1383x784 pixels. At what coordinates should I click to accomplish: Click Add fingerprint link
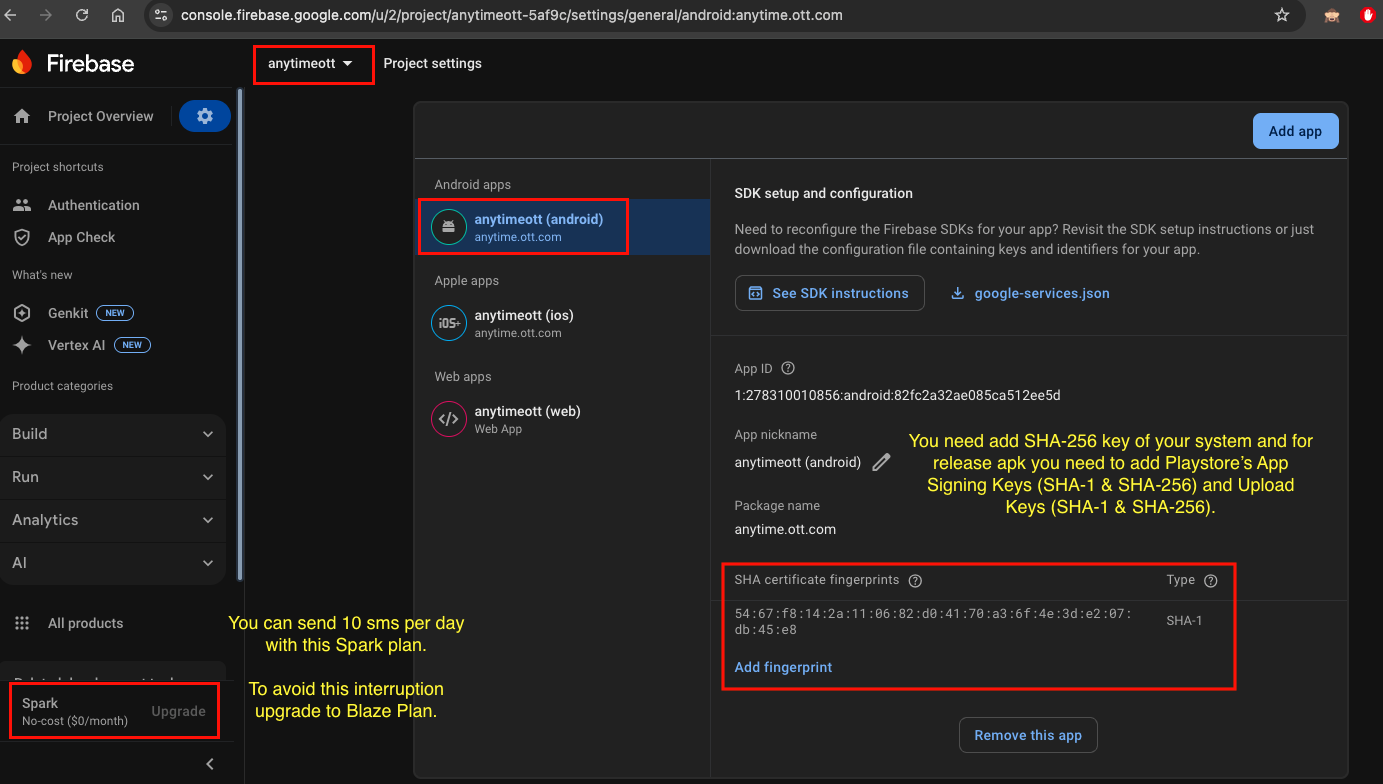(x=783, y=667)
